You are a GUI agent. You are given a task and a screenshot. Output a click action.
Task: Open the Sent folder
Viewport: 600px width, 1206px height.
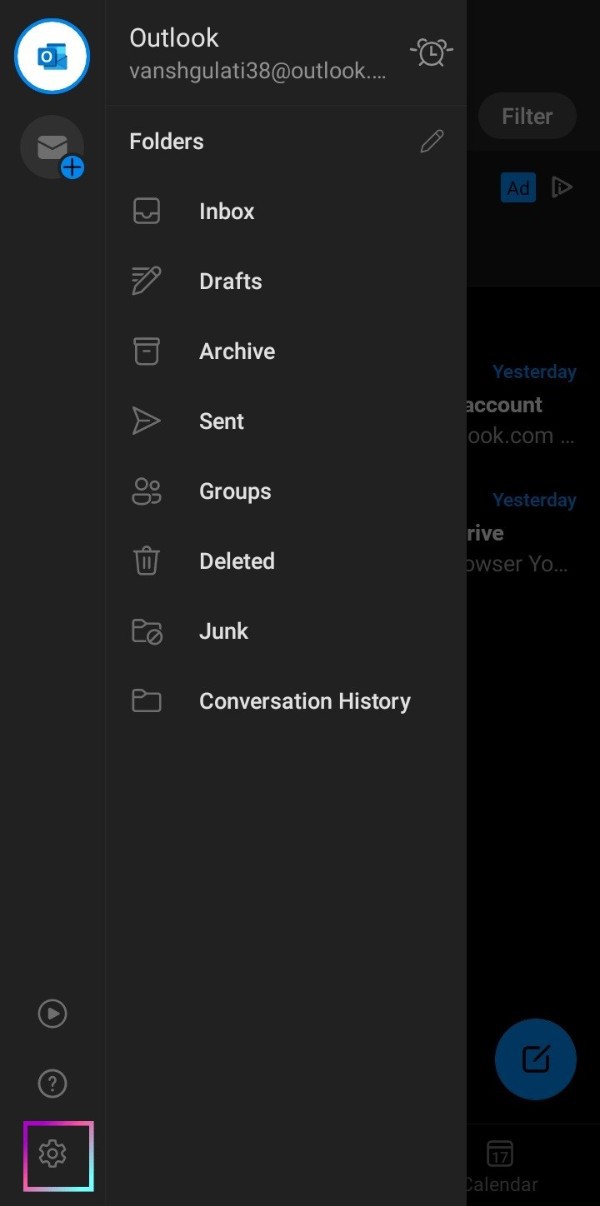(286, 421)
